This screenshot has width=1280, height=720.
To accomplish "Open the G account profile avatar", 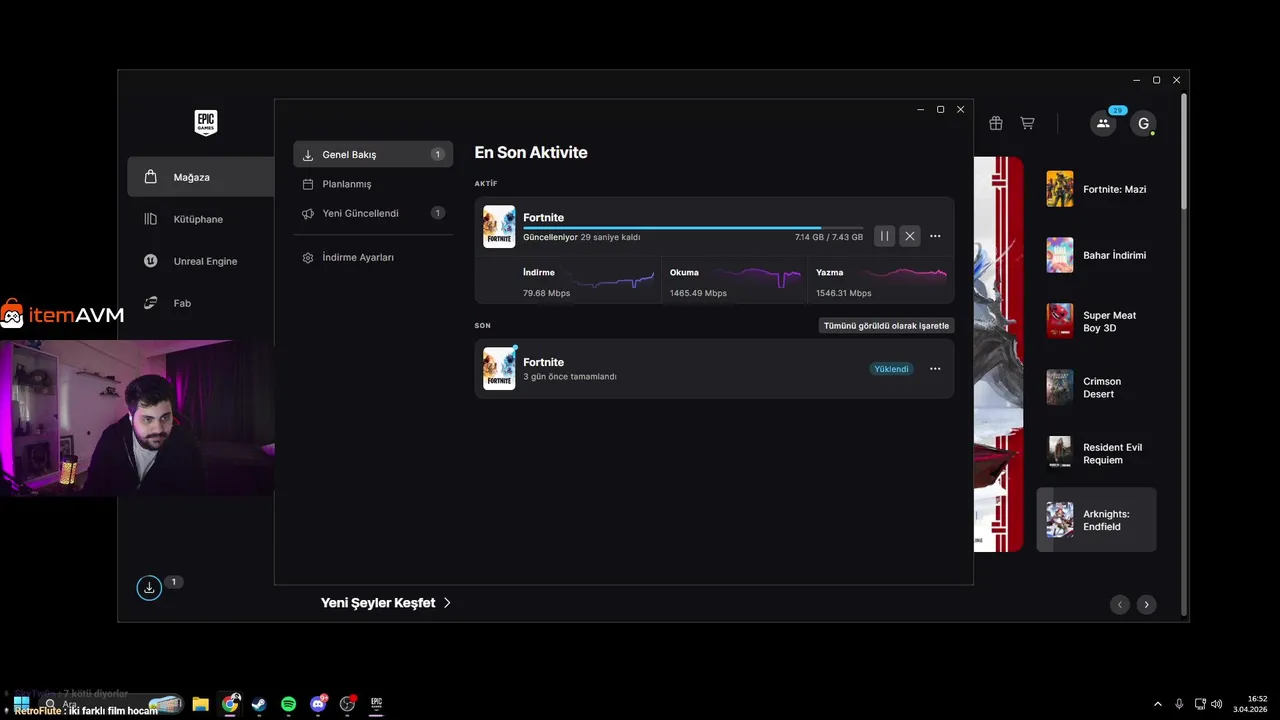I will click(1143, 123).
